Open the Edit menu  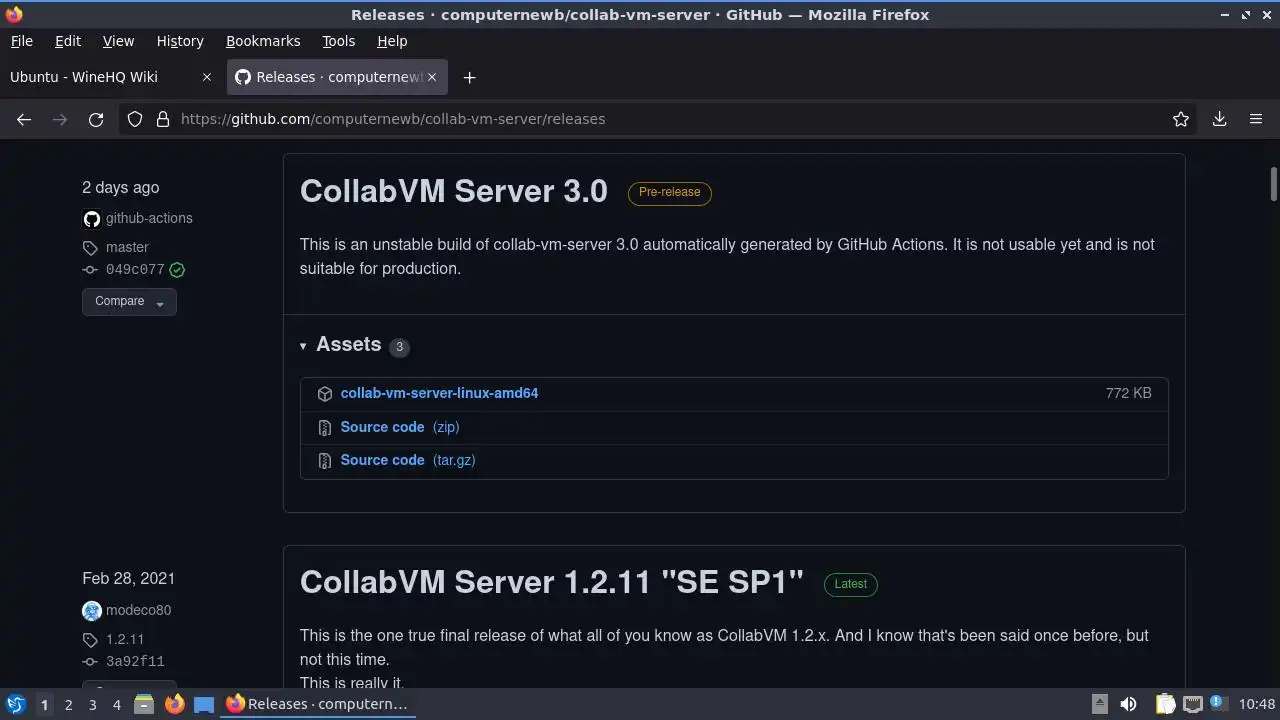coord(68,41)
